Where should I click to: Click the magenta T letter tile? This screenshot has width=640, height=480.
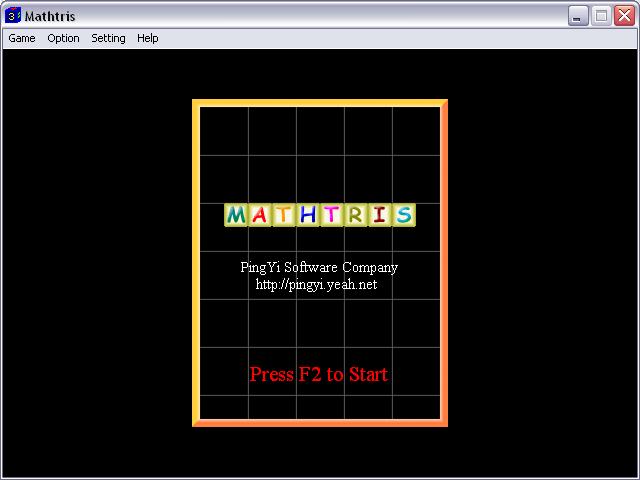point(332,215)
